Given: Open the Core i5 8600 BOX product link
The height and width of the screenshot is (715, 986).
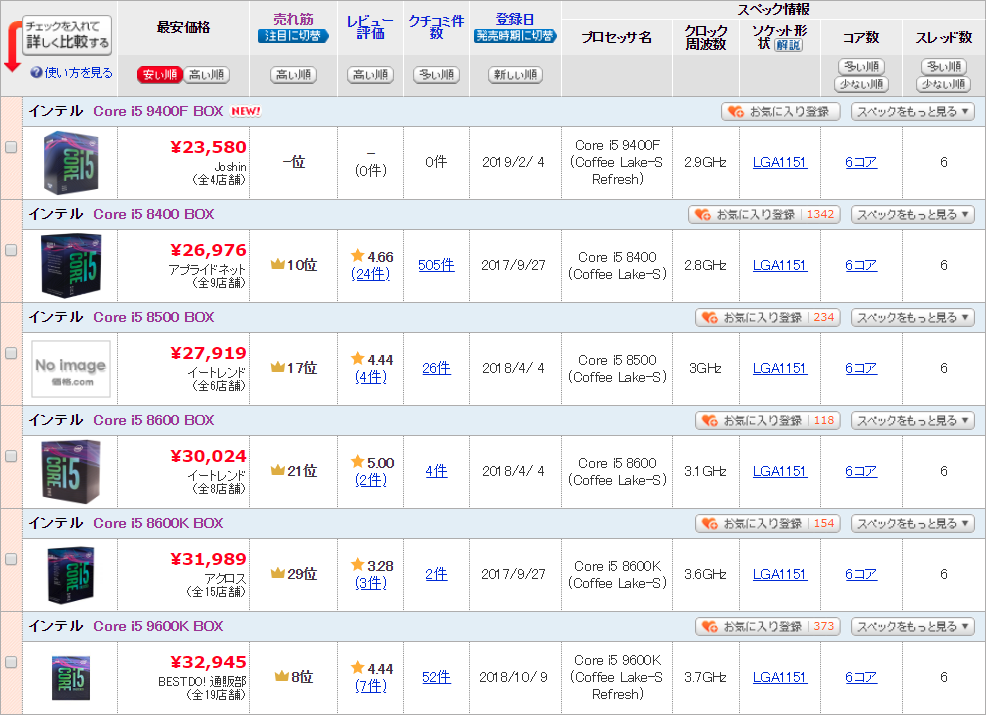Looking at the screenshot, I should click(153, 421).
